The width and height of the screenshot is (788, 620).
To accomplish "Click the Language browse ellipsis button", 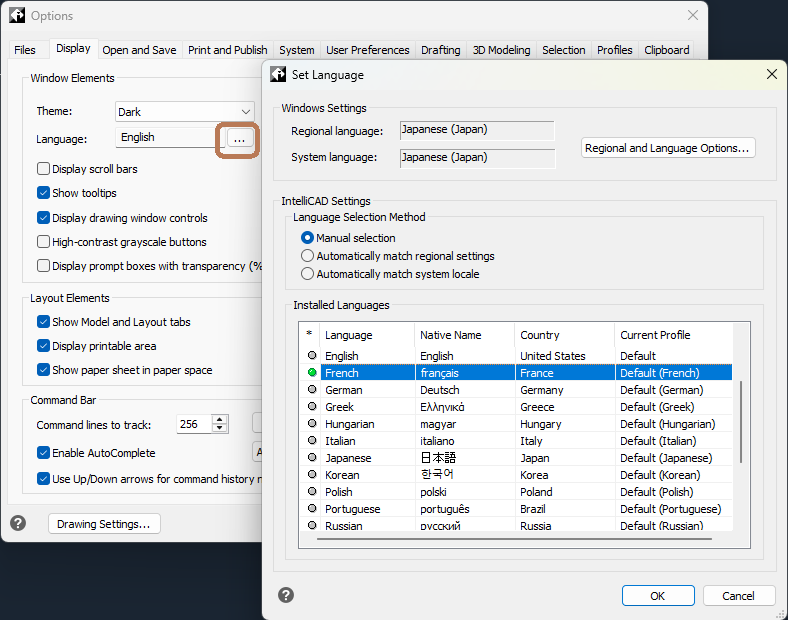I will (239, 138).
